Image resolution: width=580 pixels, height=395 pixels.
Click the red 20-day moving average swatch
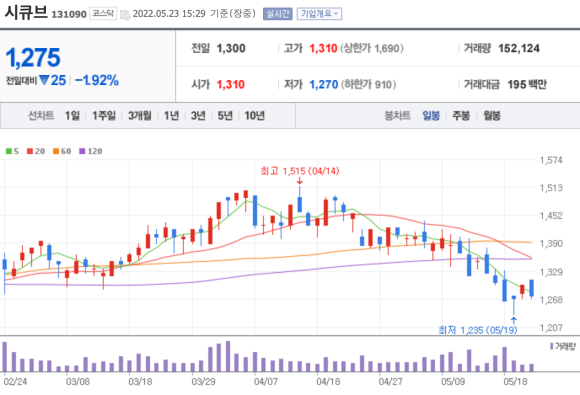[30, 151]
